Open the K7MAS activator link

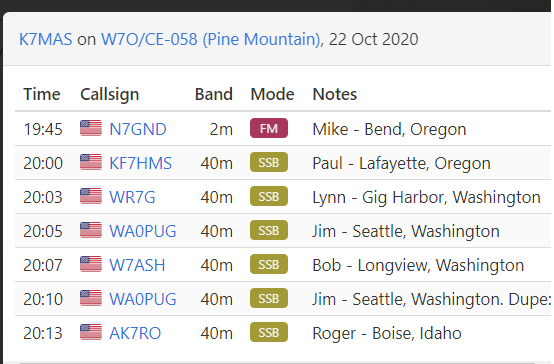[x=46, y=39]
